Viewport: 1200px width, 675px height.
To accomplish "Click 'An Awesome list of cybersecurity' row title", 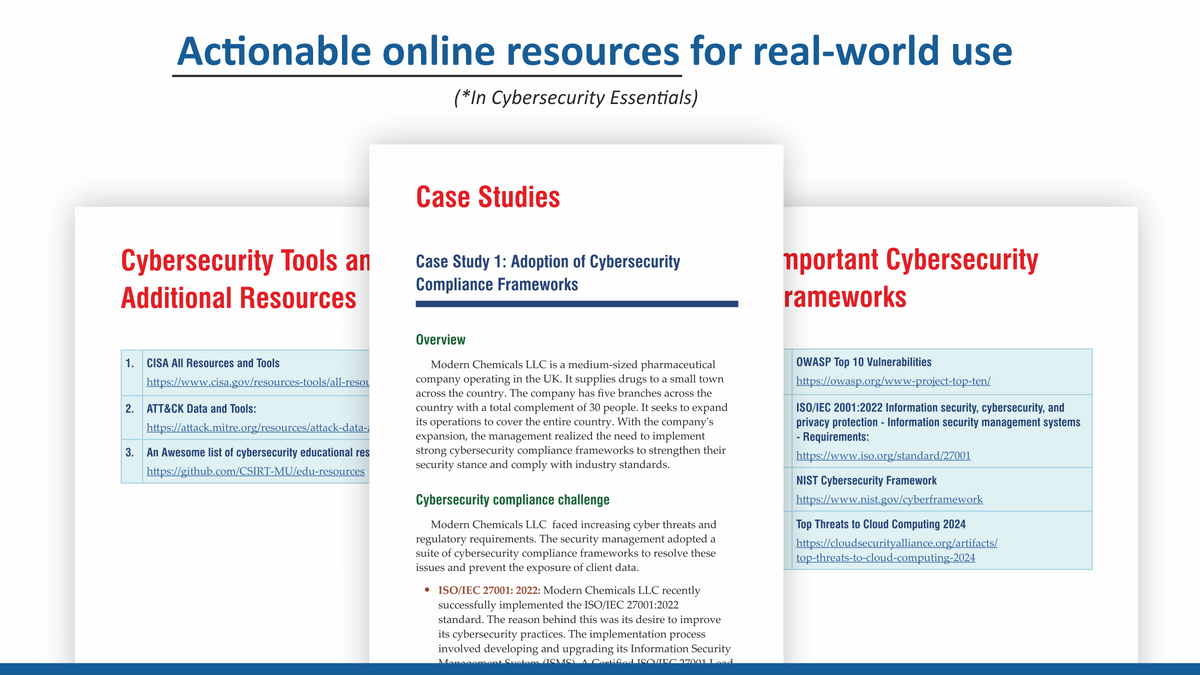I will click(258, 452).
